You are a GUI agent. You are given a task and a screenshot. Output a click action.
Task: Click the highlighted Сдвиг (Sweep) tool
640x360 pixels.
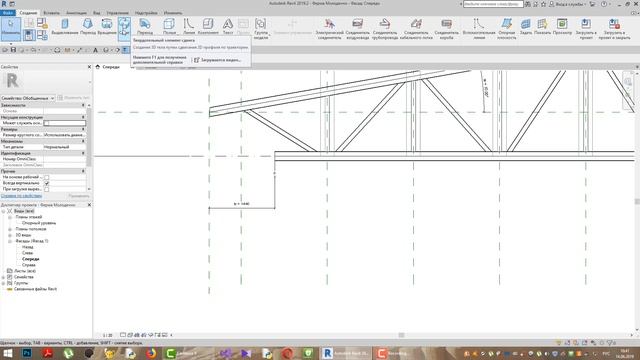[x=124, y=28]
